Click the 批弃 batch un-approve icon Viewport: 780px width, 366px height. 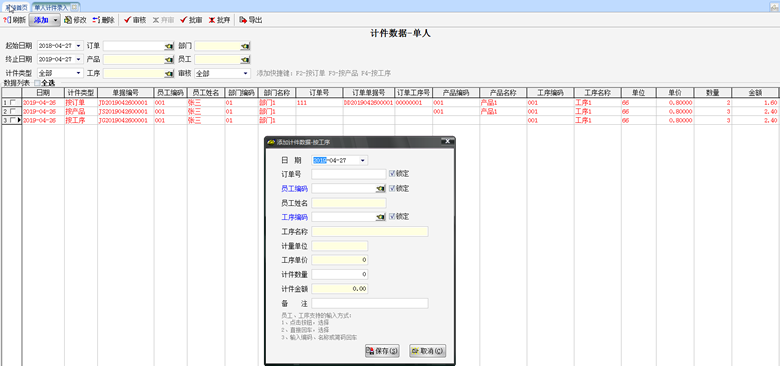[x=212, y=20]
